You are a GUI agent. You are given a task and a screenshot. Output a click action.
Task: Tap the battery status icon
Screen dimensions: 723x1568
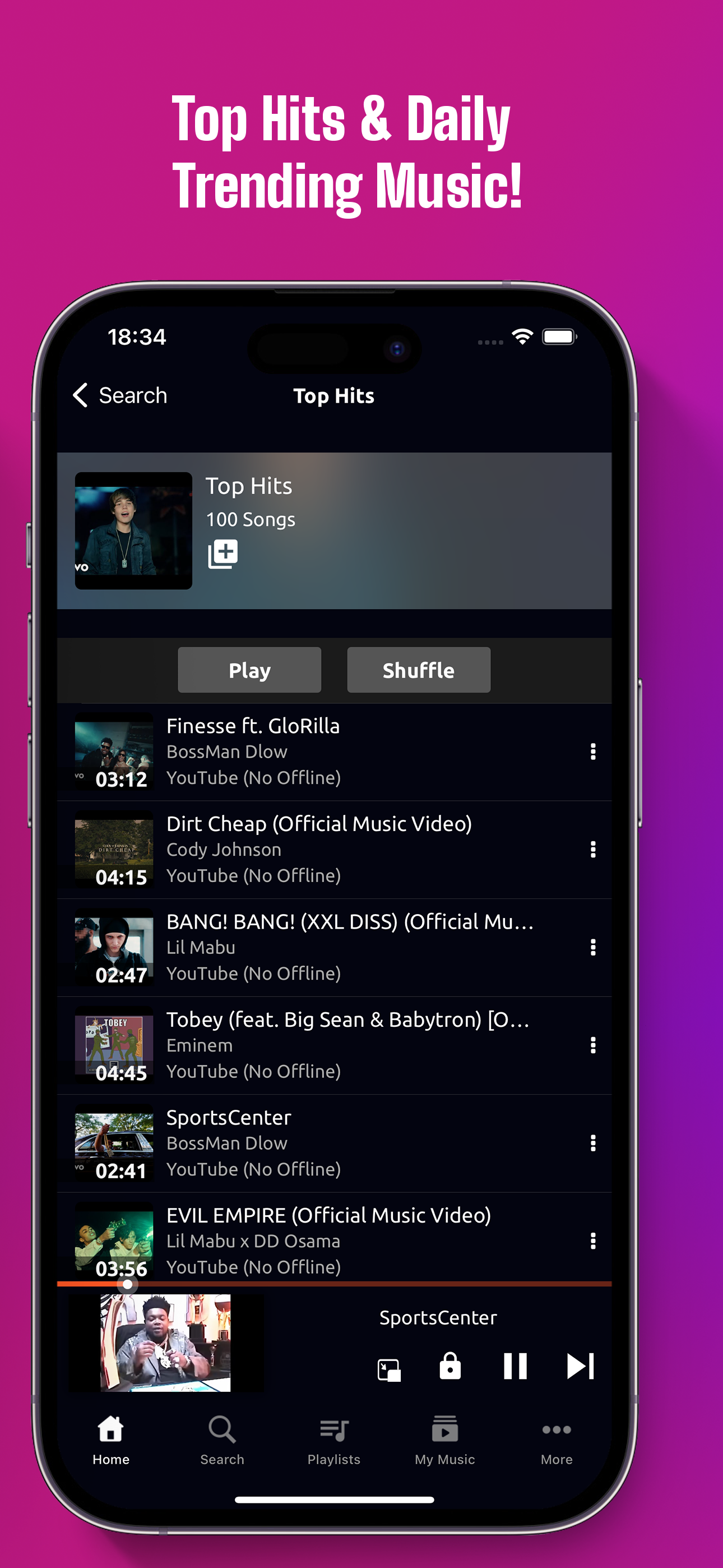coord(559,336)
